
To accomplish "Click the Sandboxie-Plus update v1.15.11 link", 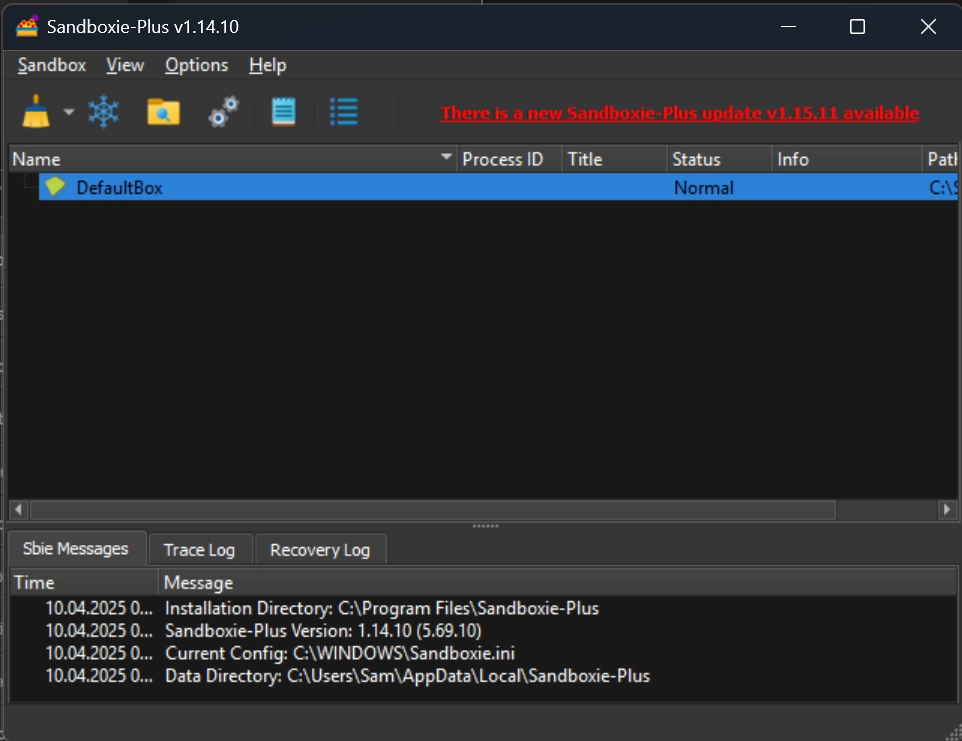I will click(x=679, y=113).
